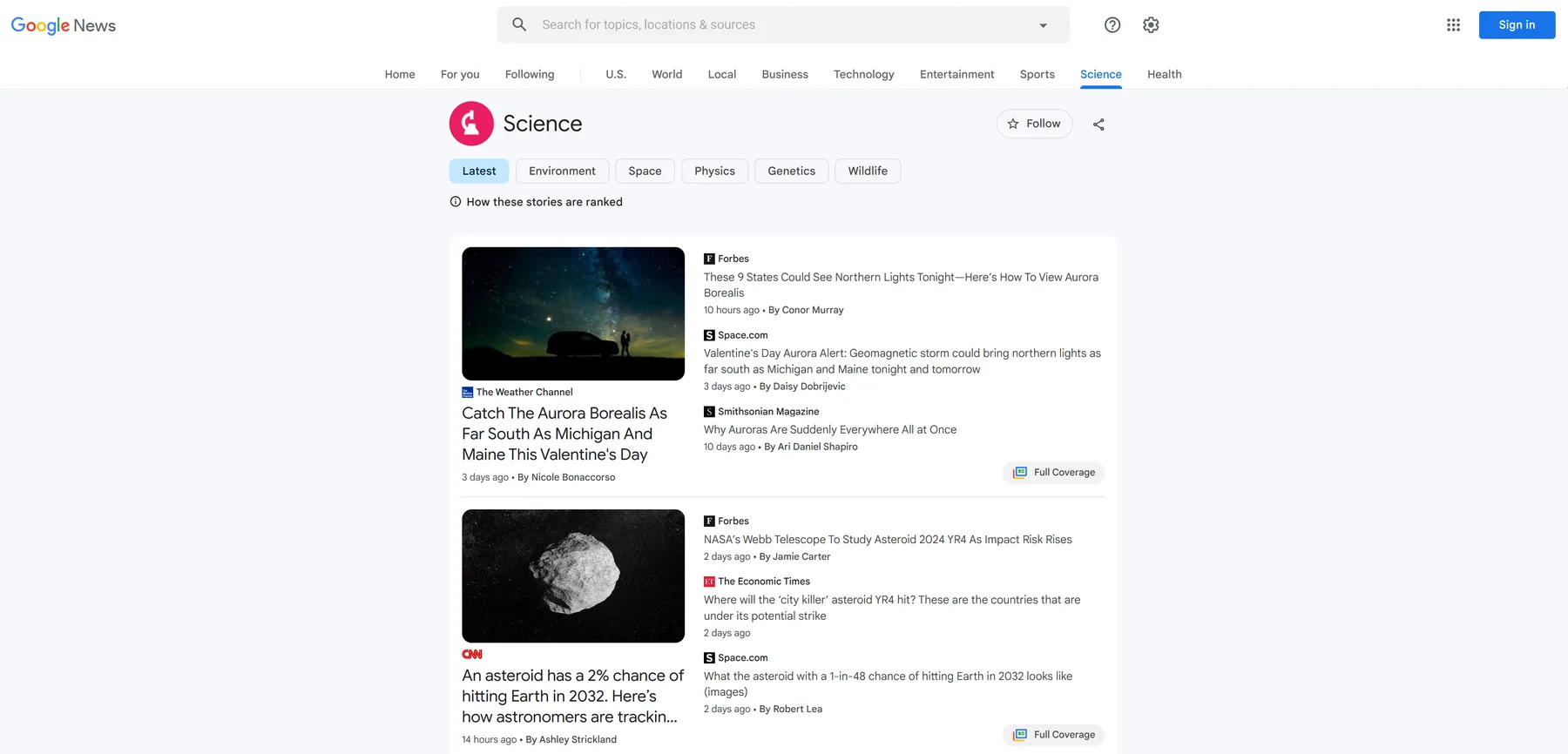Open NASA's Webb Telescope asteroid article

pyautogui.click(x=888, y=540)
